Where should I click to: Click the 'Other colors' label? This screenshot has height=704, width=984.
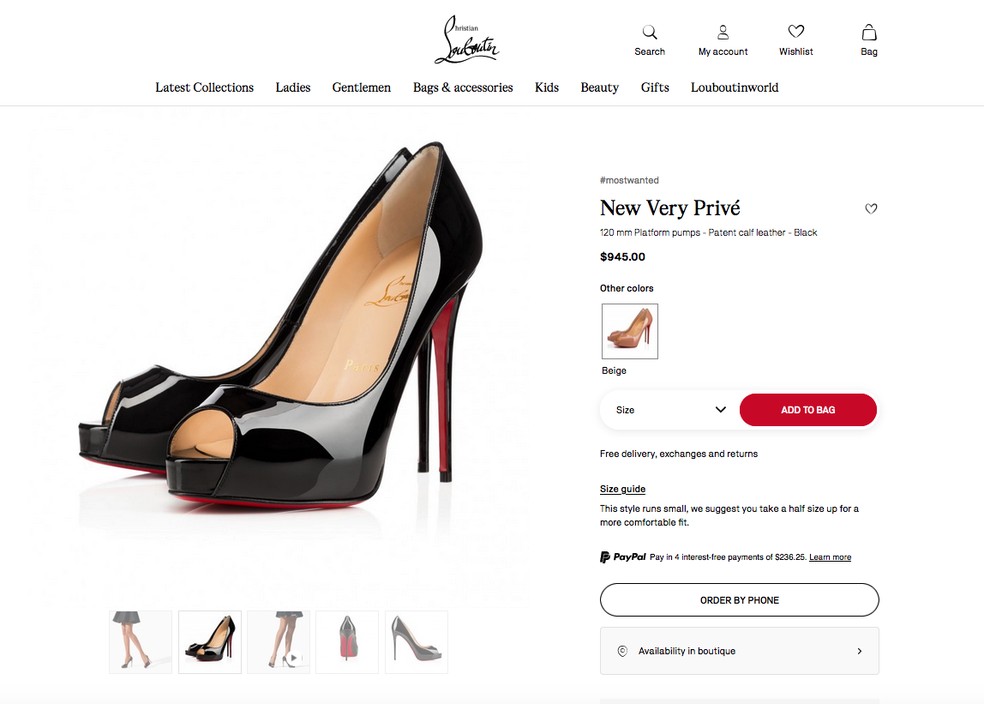point(627,288)
